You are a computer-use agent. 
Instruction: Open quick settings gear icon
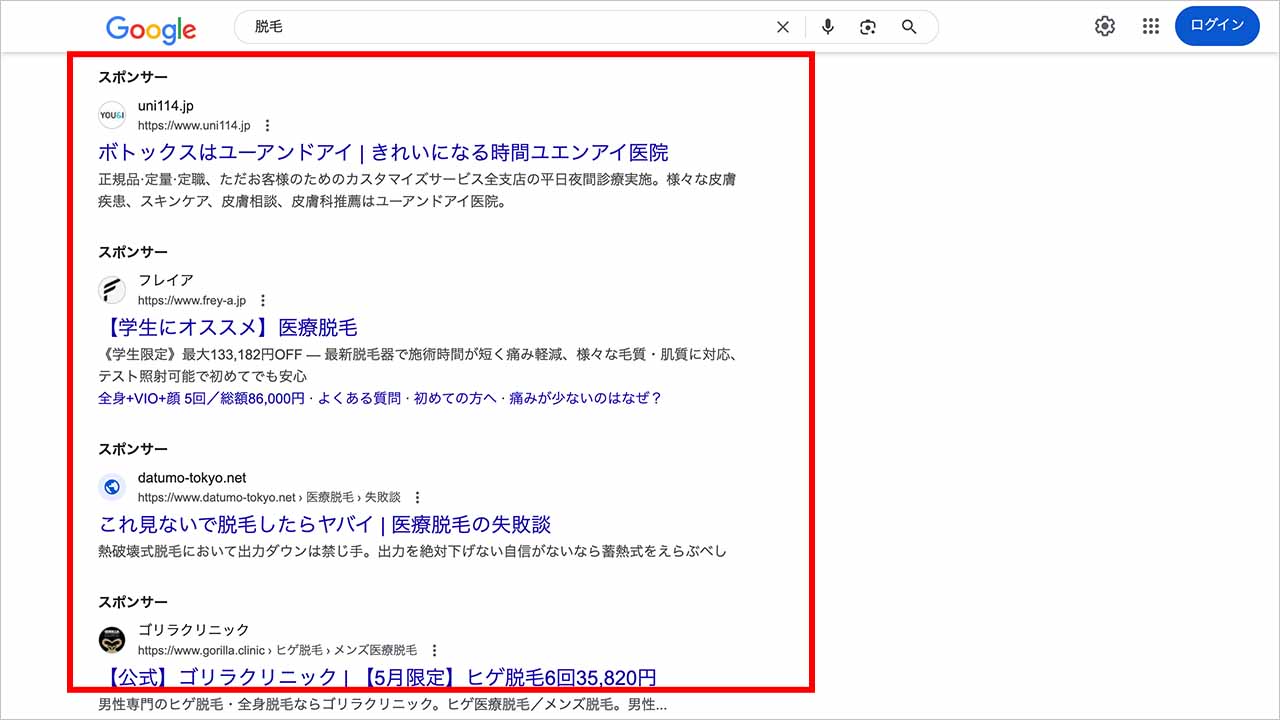click(1105, 26)
